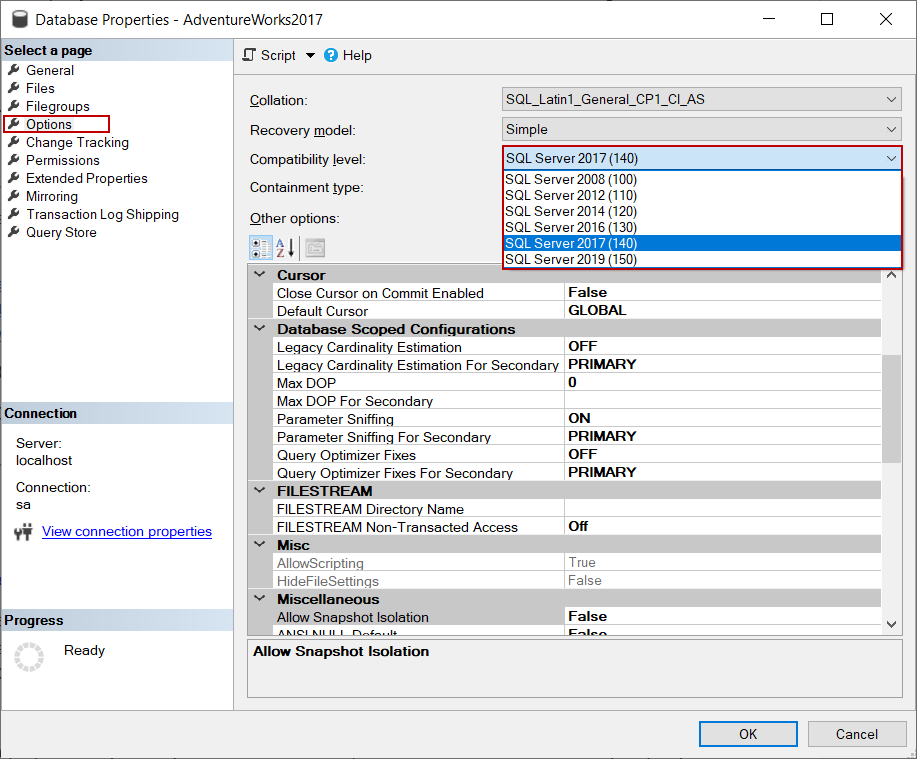This screenshot has height=759, width=917.
Task: Click View connection properties link
Action: 127,531
